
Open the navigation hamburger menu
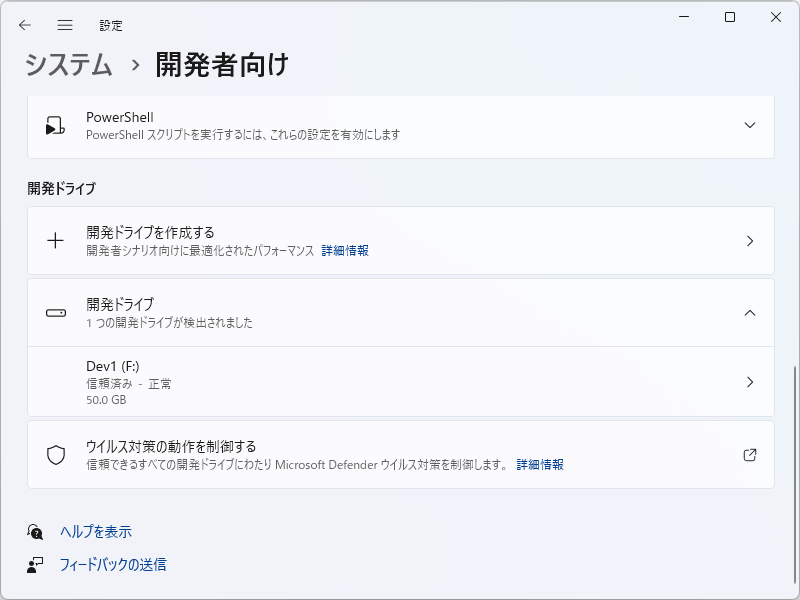[64, 25]
